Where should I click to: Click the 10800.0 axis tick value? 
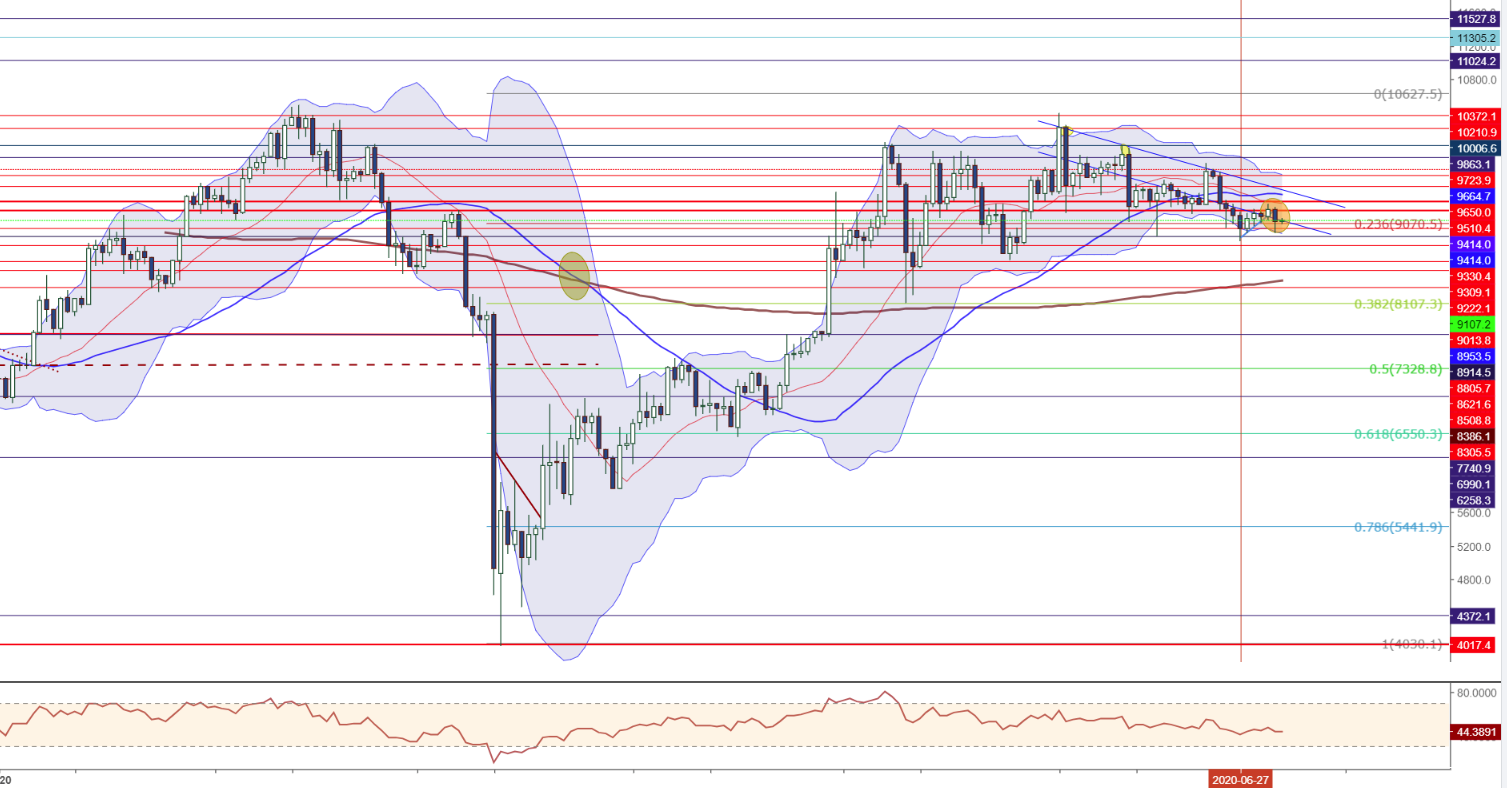coord(1476,80)
